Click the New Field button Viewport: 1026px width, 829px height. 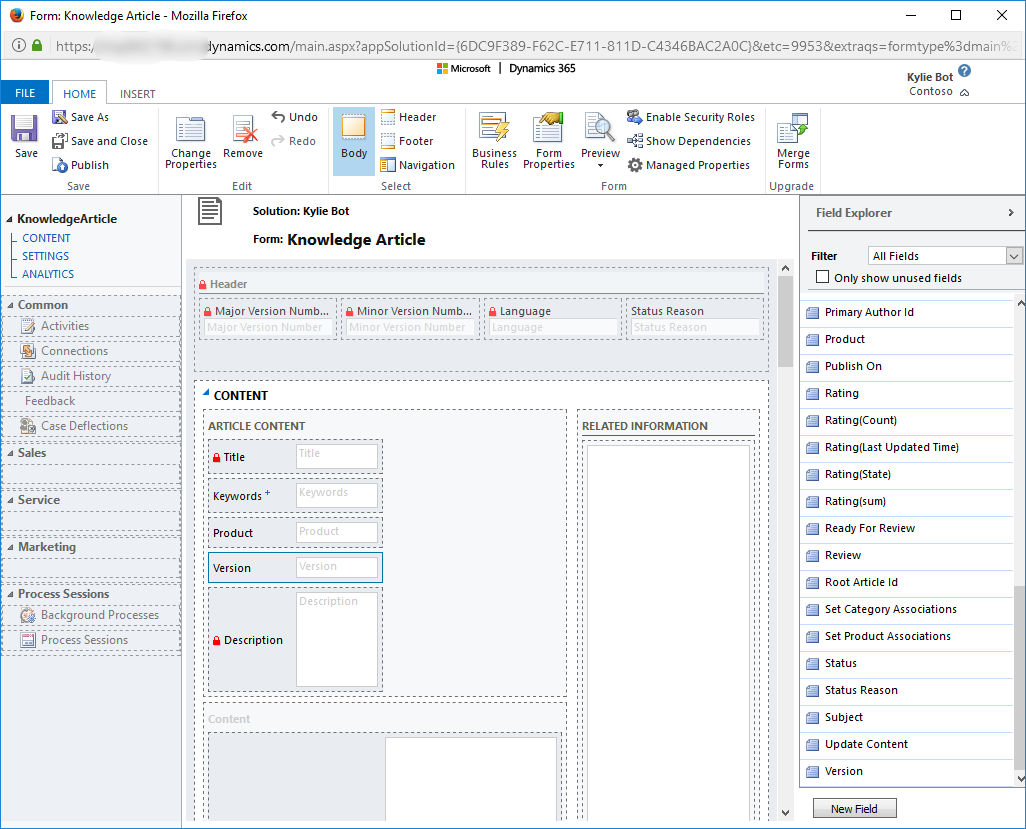855,809
